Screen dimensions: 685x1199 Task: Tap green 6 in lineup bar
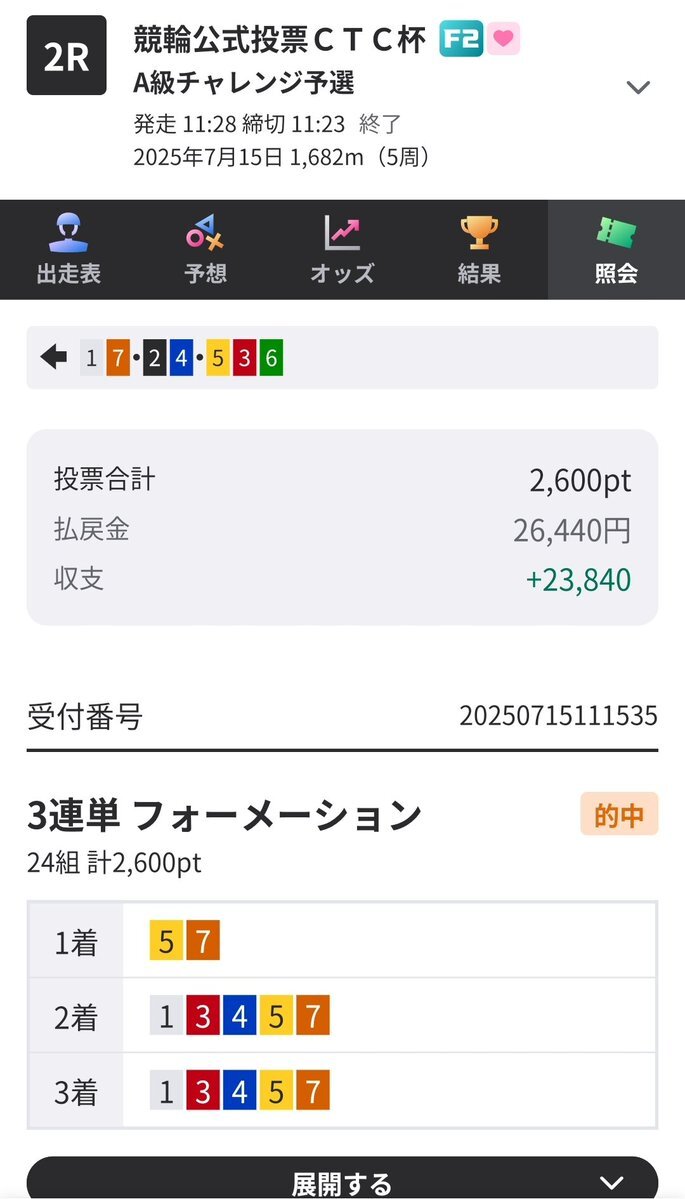point(271,357)
